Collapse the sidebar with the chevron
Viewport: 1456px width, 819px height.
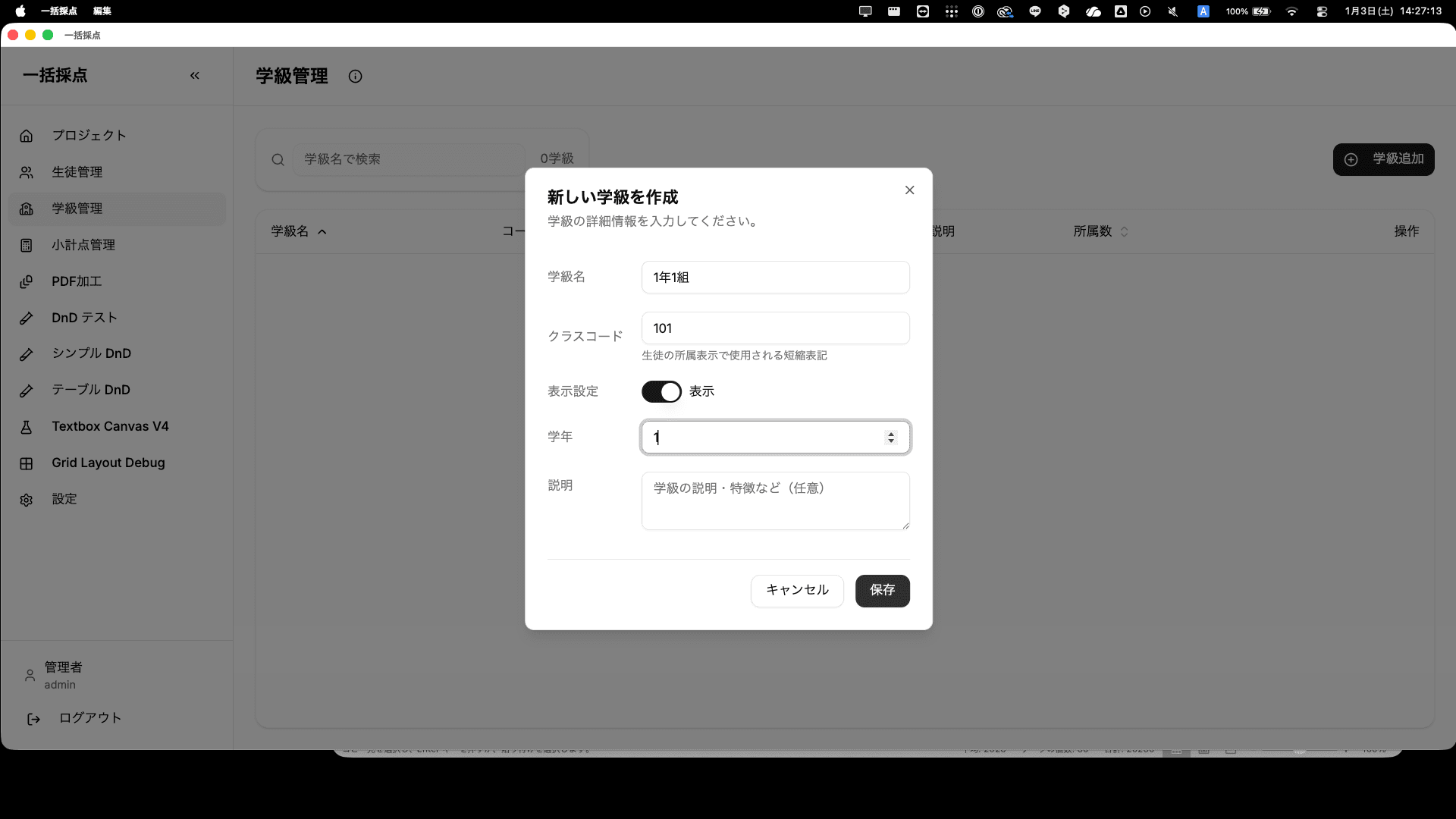(x=195, y=75)
